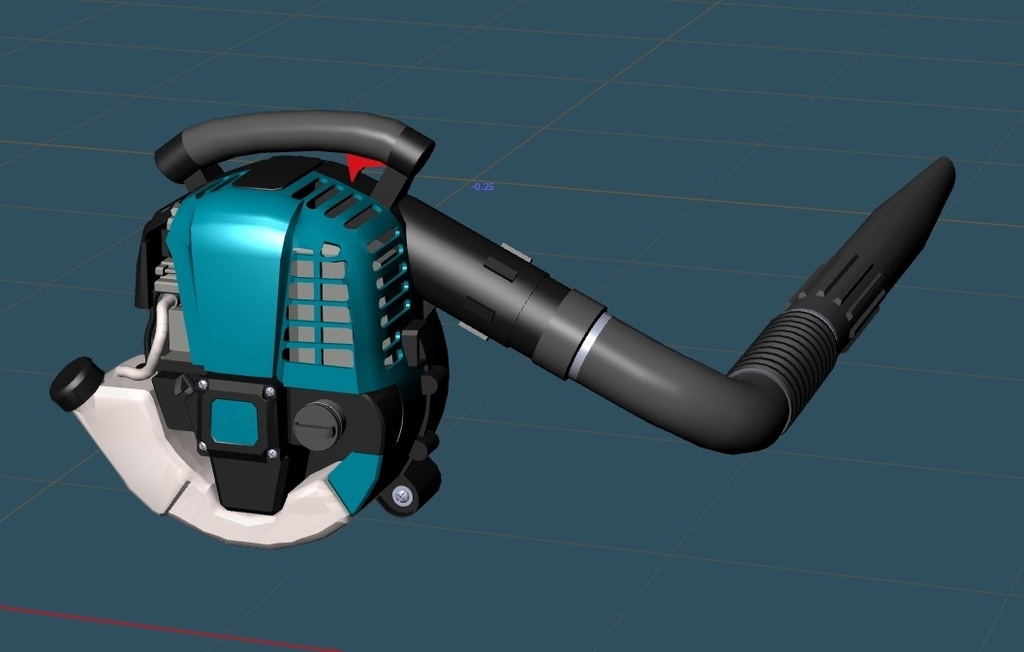Select the teal square air filter plate
The height and width of the screenshot is (652, 1024).
pyautogui.click(x=234, y=423)
